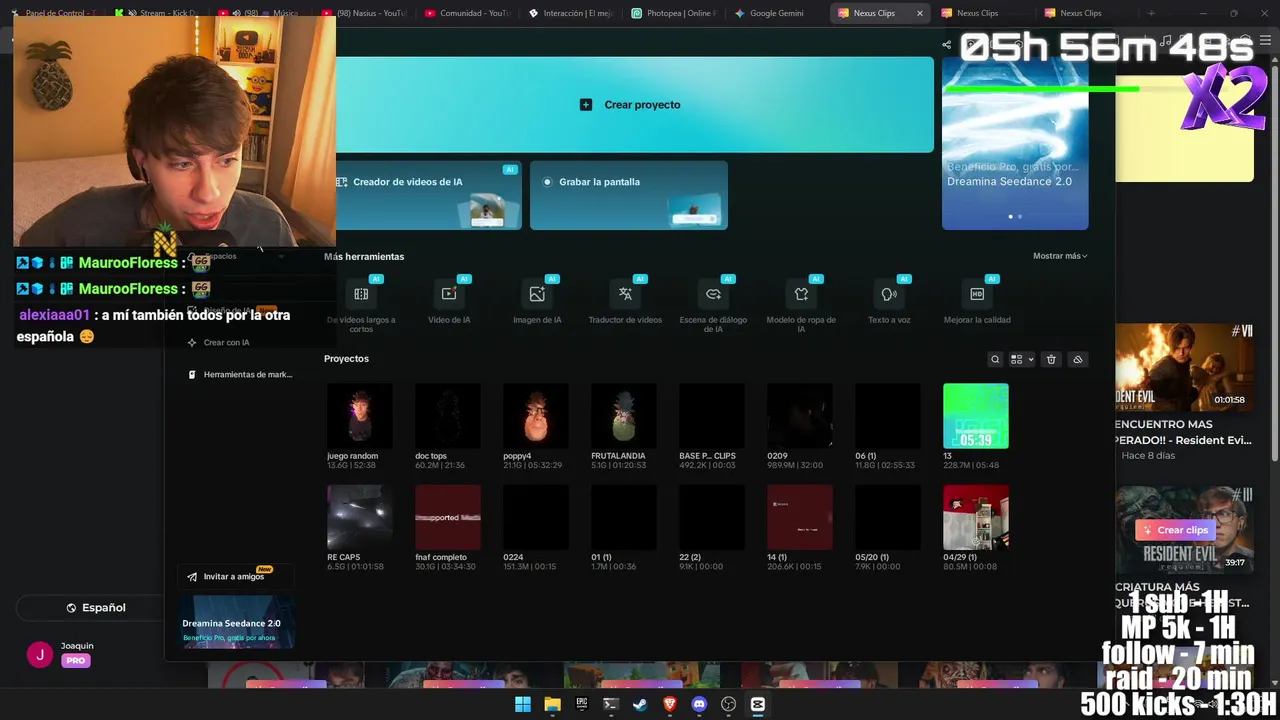Expand Mostrar más tools list
1280x720 pixels.
1060,256
